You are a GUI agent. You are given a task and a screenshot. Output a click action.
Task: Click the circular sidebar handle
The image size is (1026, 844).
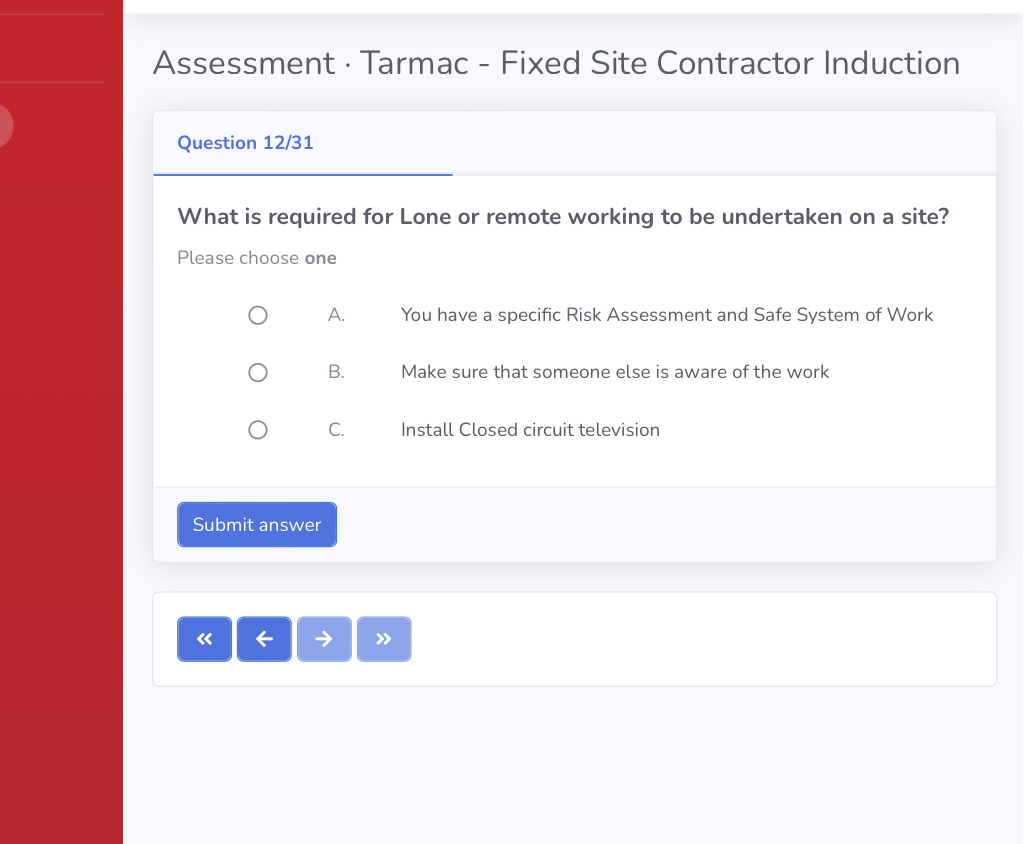[5, 126]
